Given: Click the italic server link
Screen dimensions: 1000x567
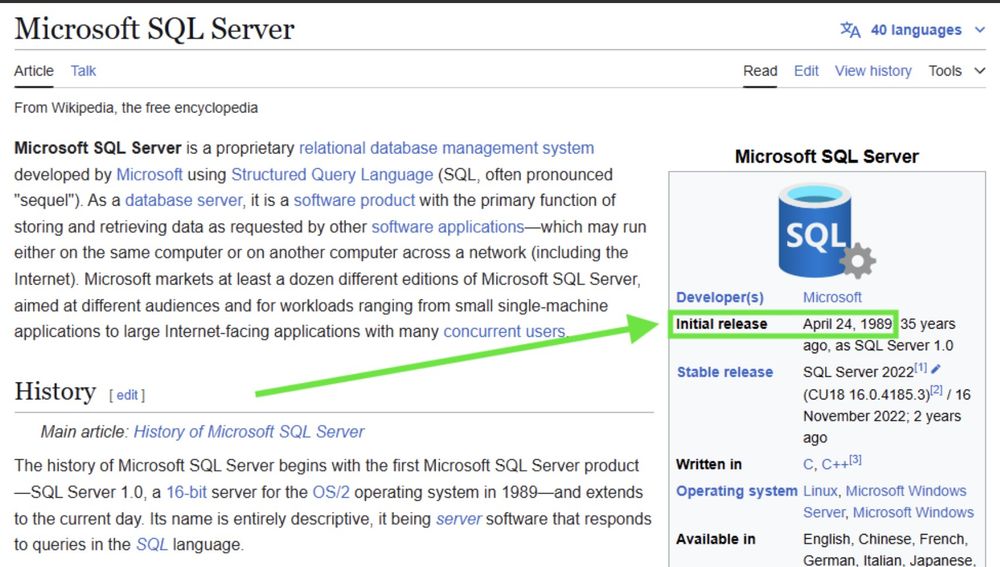Looking at the screenshot, I should pyautogui.click(x=459, y=519).
